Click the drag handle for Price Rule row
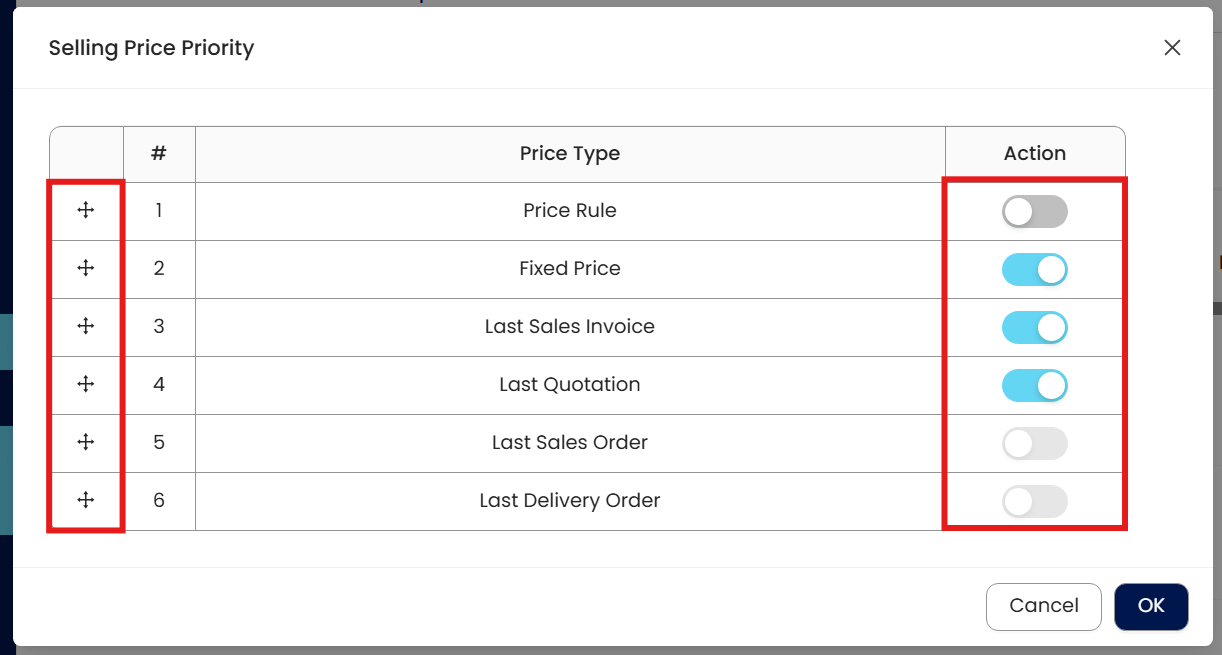The image size is (1222, 655). pyautogui.click(x=86, y=210)
